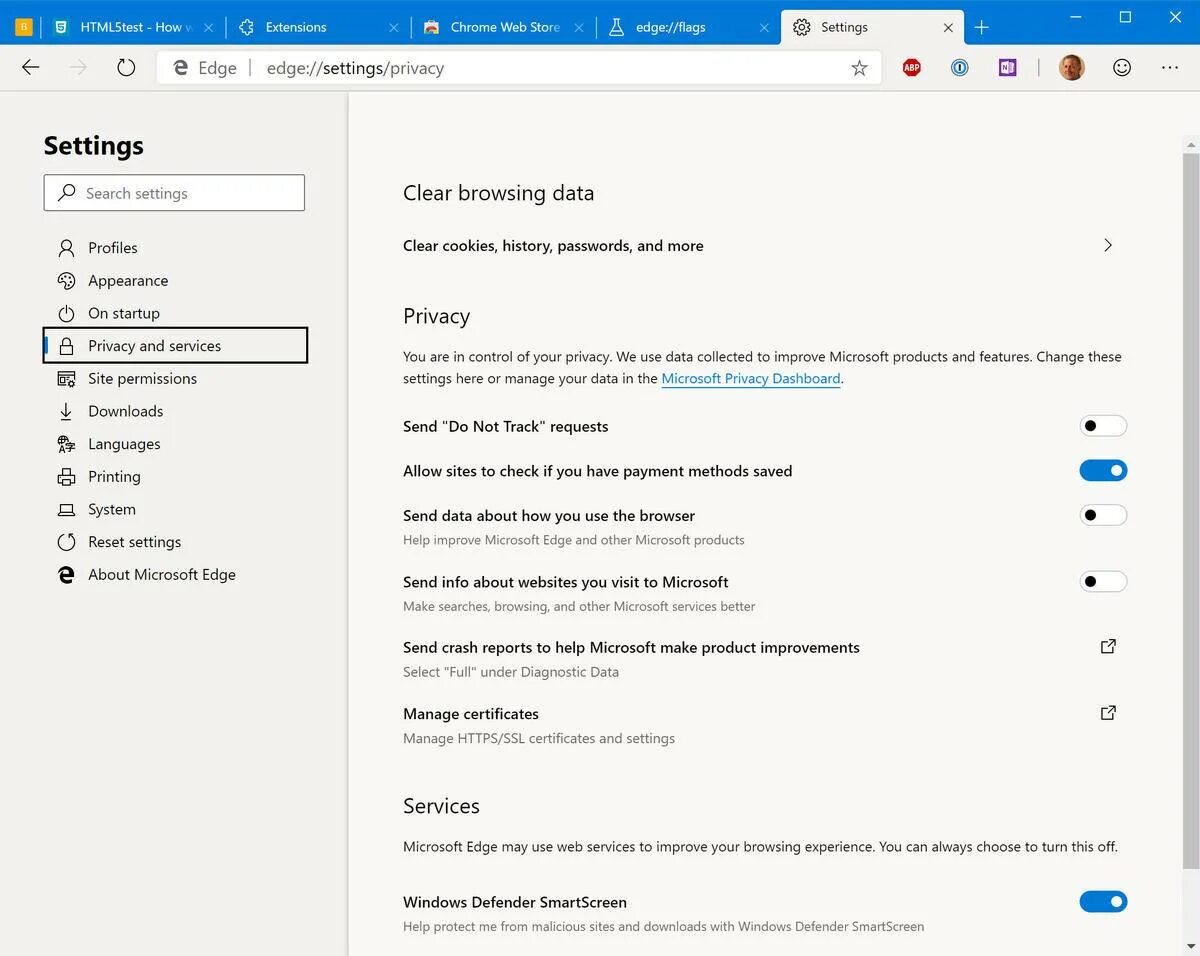
Task: Click Clear cookies, history, passwords, and more
Action: click(x=553, y=245)
